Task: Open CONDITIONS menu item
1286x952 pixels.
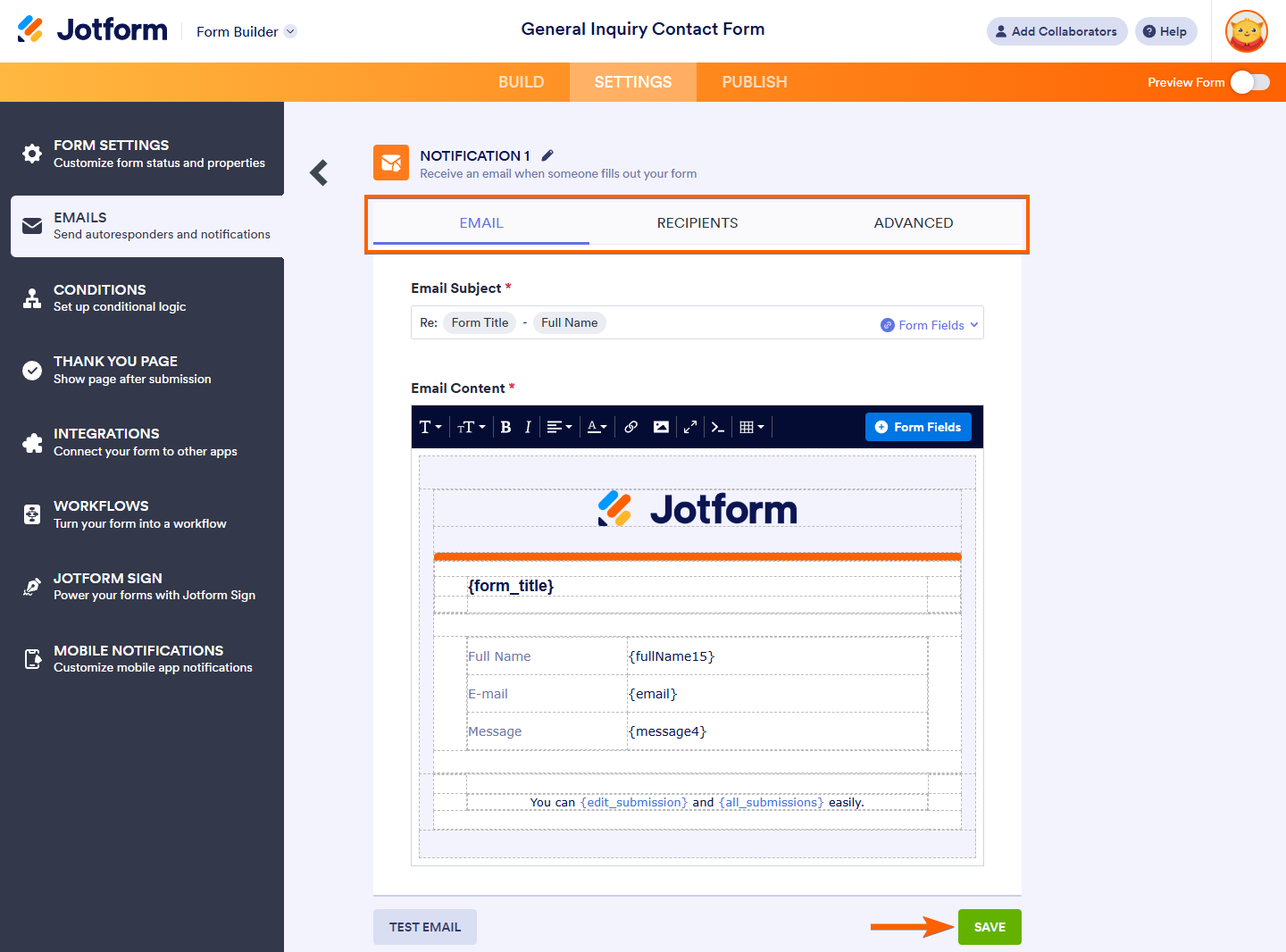Action: [x=142, y=298]
